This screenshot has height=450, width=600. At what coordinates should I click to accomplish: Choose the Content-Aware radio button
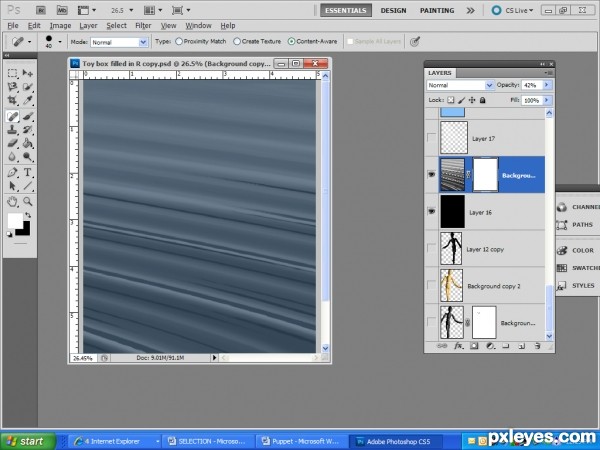click(291, 41)
